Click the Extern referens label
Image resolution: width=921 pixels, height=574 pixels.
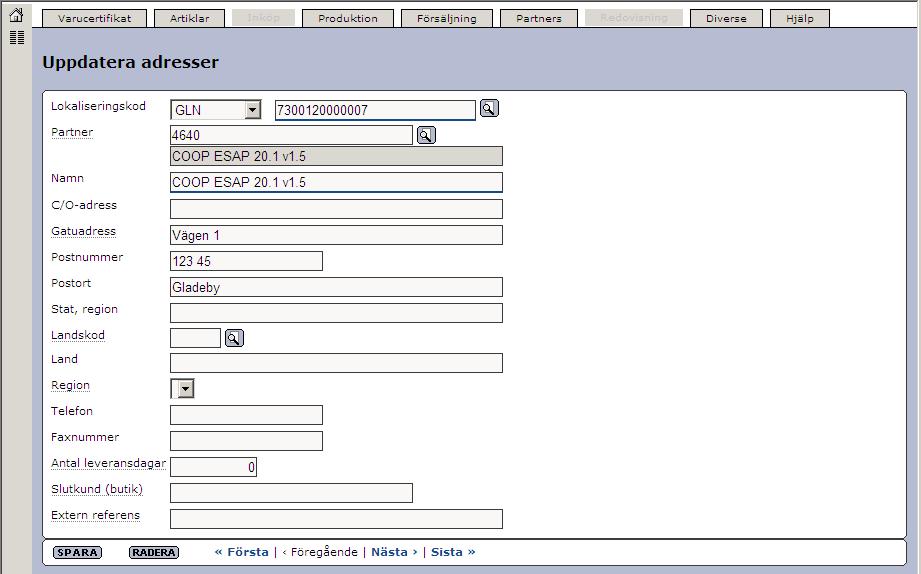click(x=96, y=515)
